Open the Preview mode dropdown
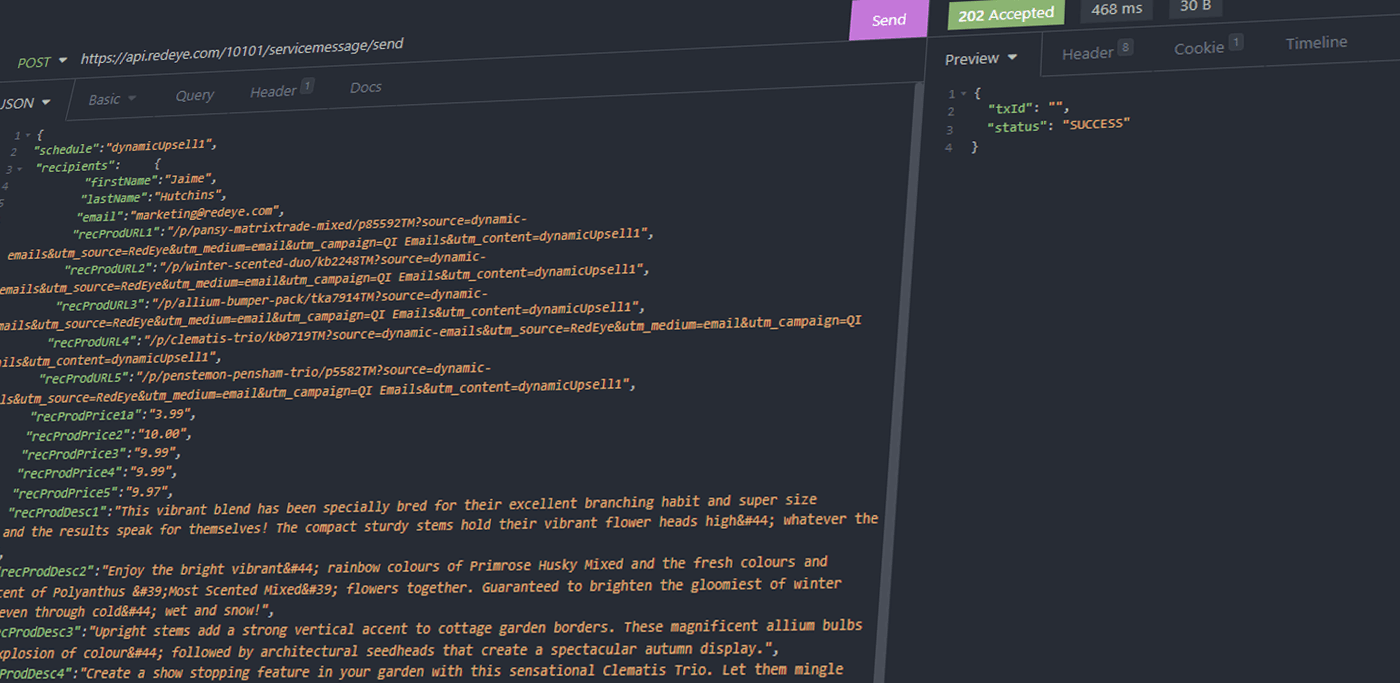This screenshot has width=1400, height=683. coord(979,58)
